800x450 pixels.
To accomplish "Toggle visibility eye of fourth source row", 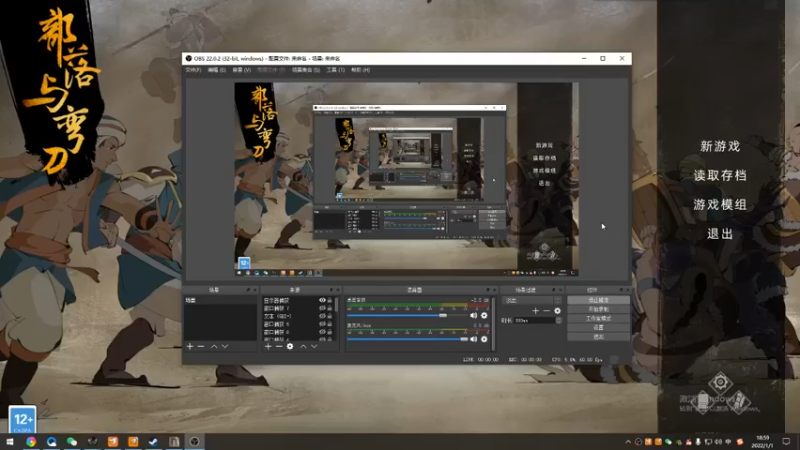I will point(322,323).
